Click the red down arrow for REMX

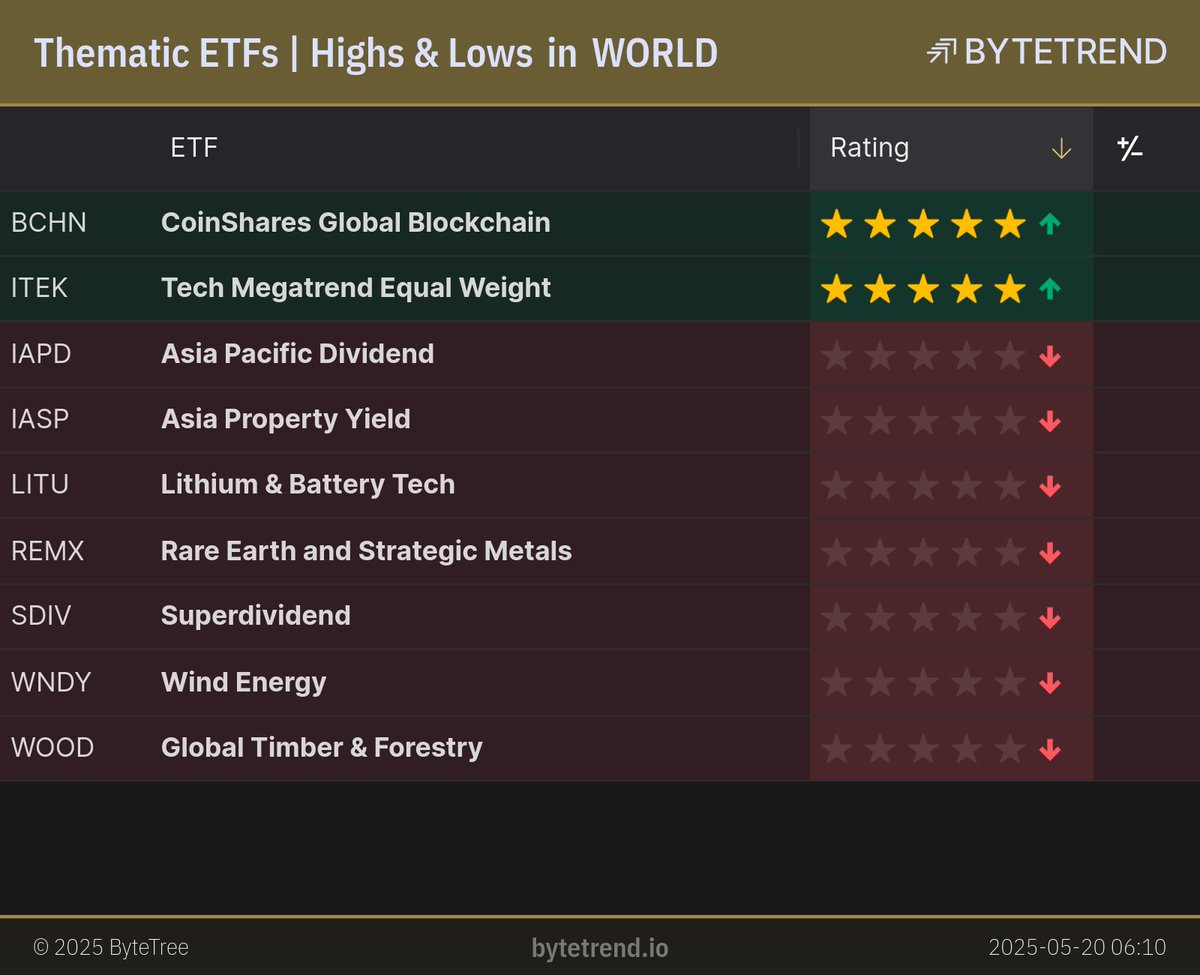point(1049,552)
